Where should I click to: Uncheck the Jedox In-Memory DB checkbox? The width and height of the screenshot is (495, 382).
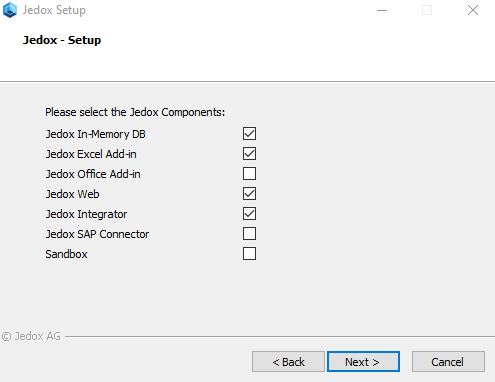point(249,134)
